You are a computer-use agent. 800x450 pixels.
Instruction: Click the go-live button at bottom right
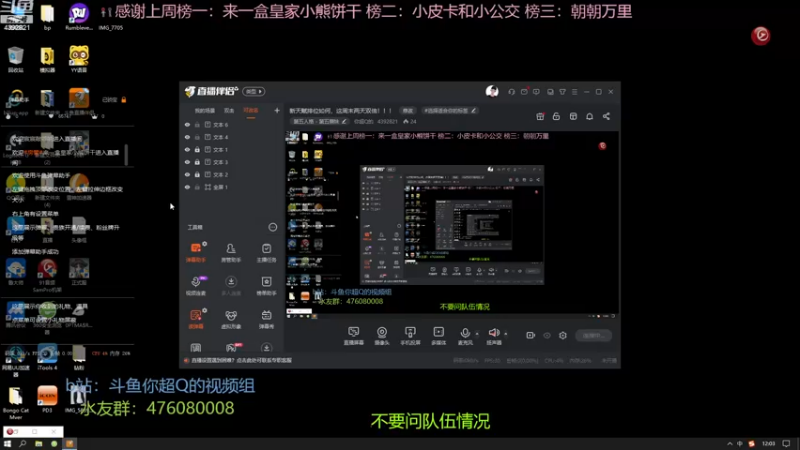(594, 335)
